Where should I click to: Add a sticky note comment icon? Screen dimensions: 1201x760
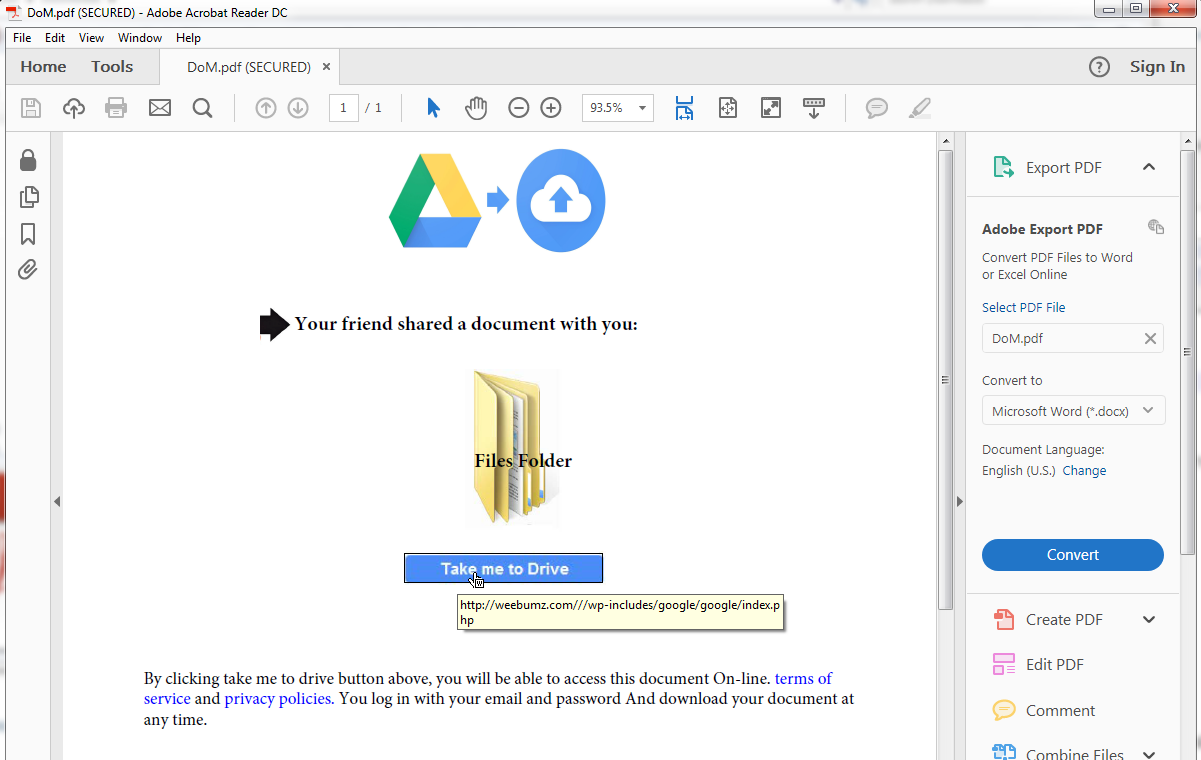pyautogui.click(x=877, y=108)
